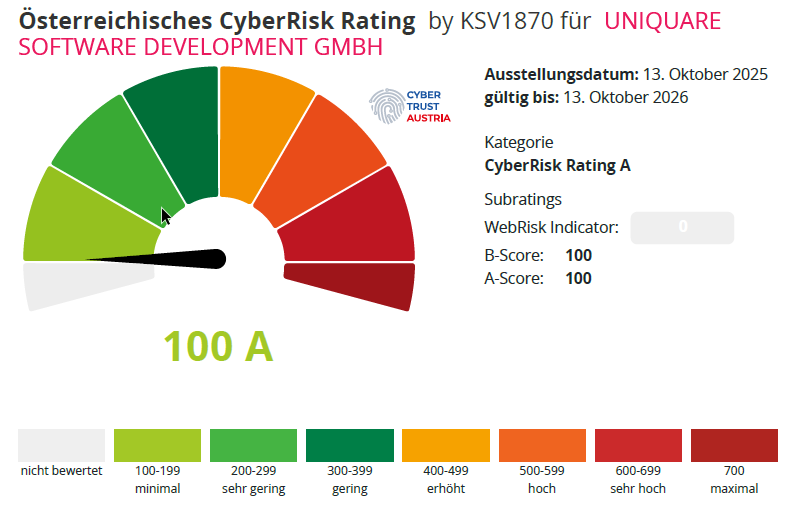This screenshot has height=505, width=812.
Task: Select the 200-299 sehr gering swatch
Action: point(254,445)
